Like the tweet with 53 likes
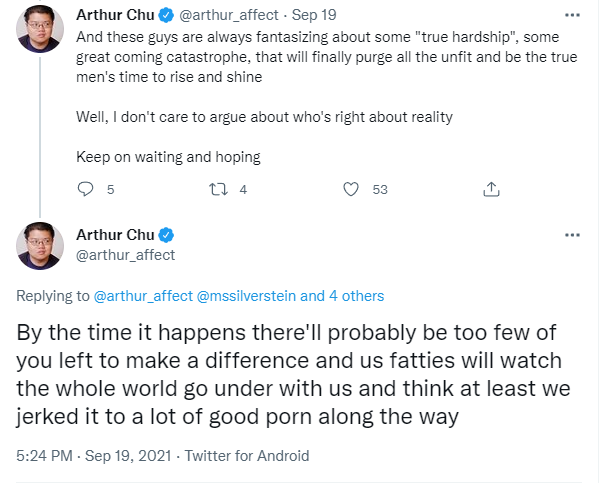This screenshot has width=600, height=483. click(x=351, y=189)
